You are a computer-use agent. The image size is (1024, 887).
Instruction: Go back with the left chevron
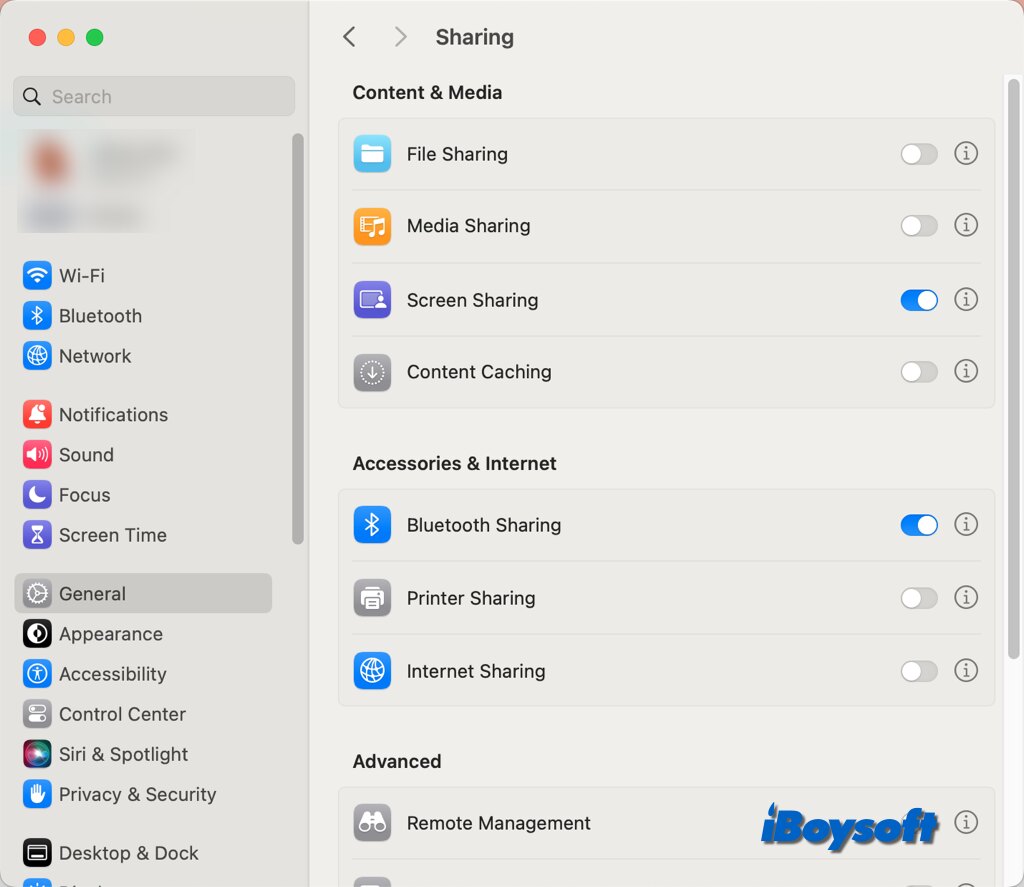tap(349, 37)
